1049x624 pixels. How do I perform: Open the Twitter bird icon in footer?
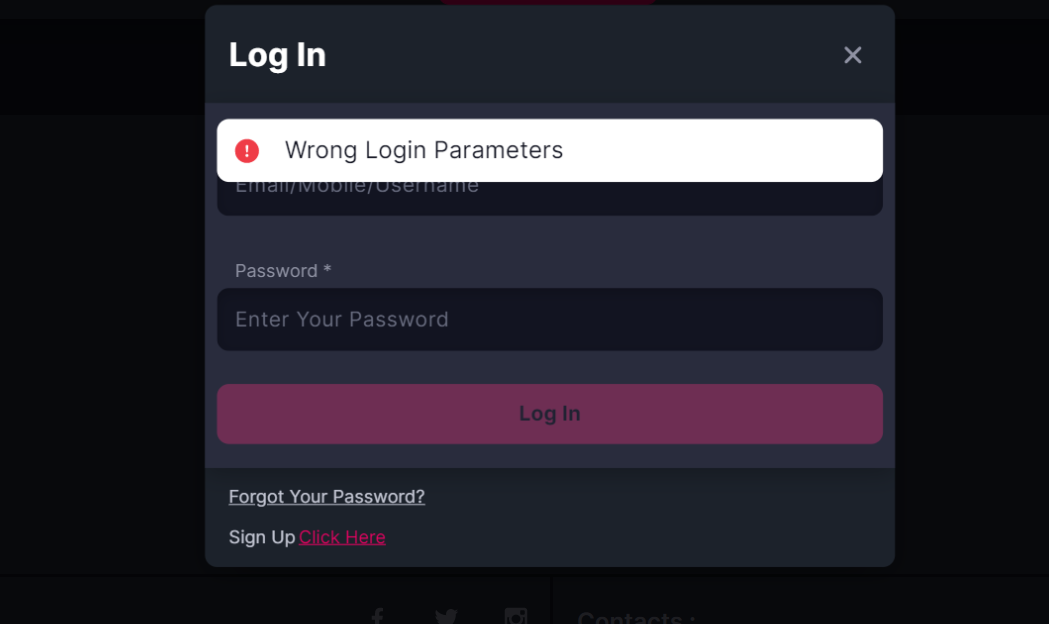[x=446, y=616]
